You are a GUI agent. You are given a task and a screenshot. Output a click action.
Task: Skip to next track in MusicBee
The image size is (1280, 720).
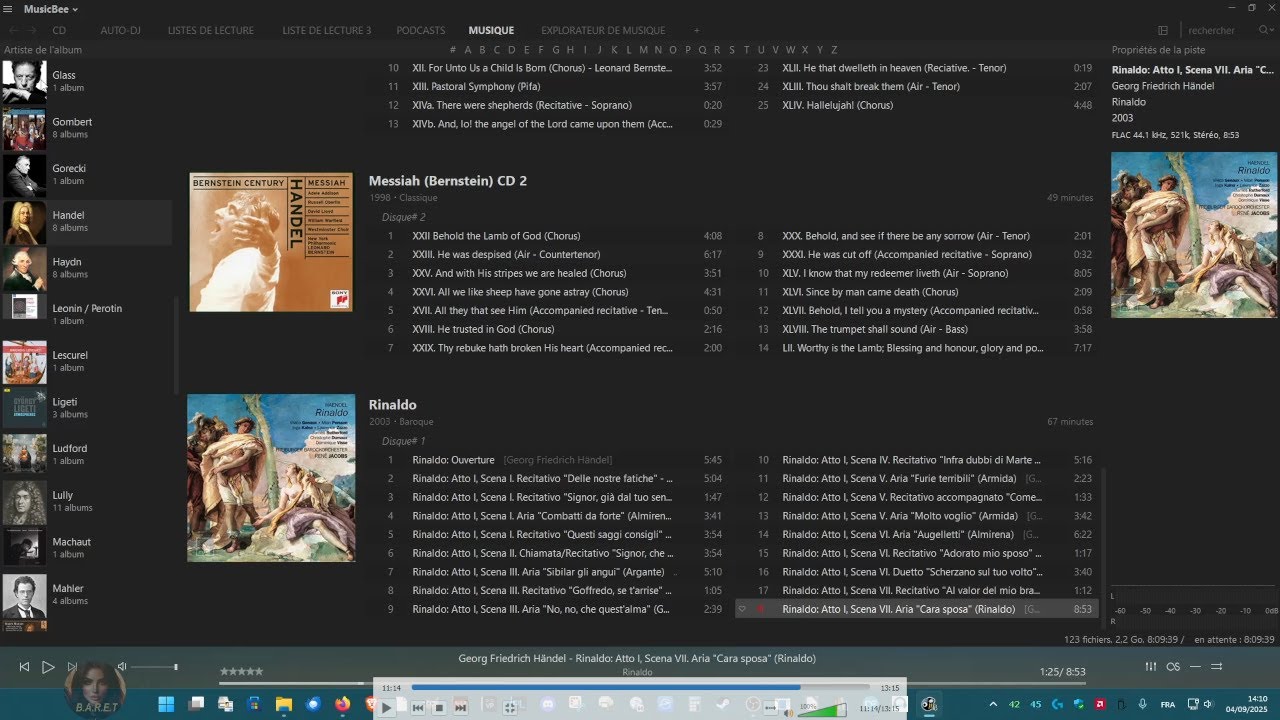[72, 667]
